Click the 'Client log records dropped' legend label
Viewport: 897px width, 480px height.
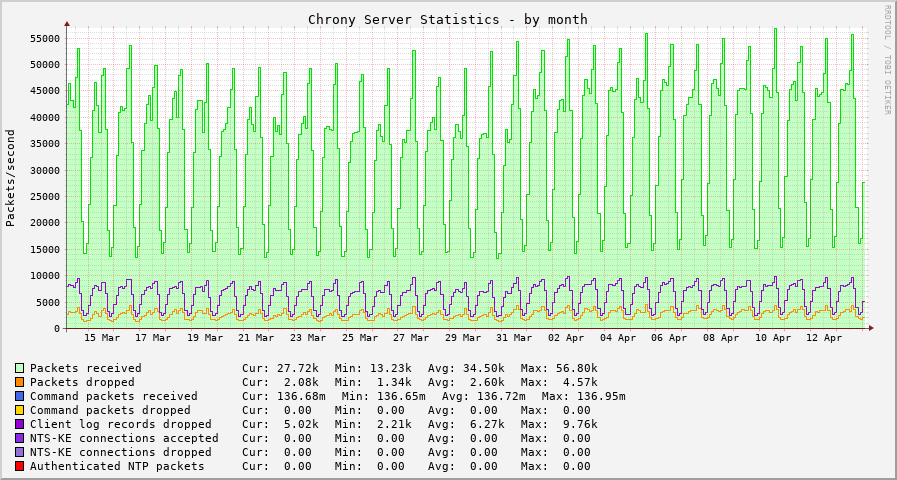click(x=121, y=424)
